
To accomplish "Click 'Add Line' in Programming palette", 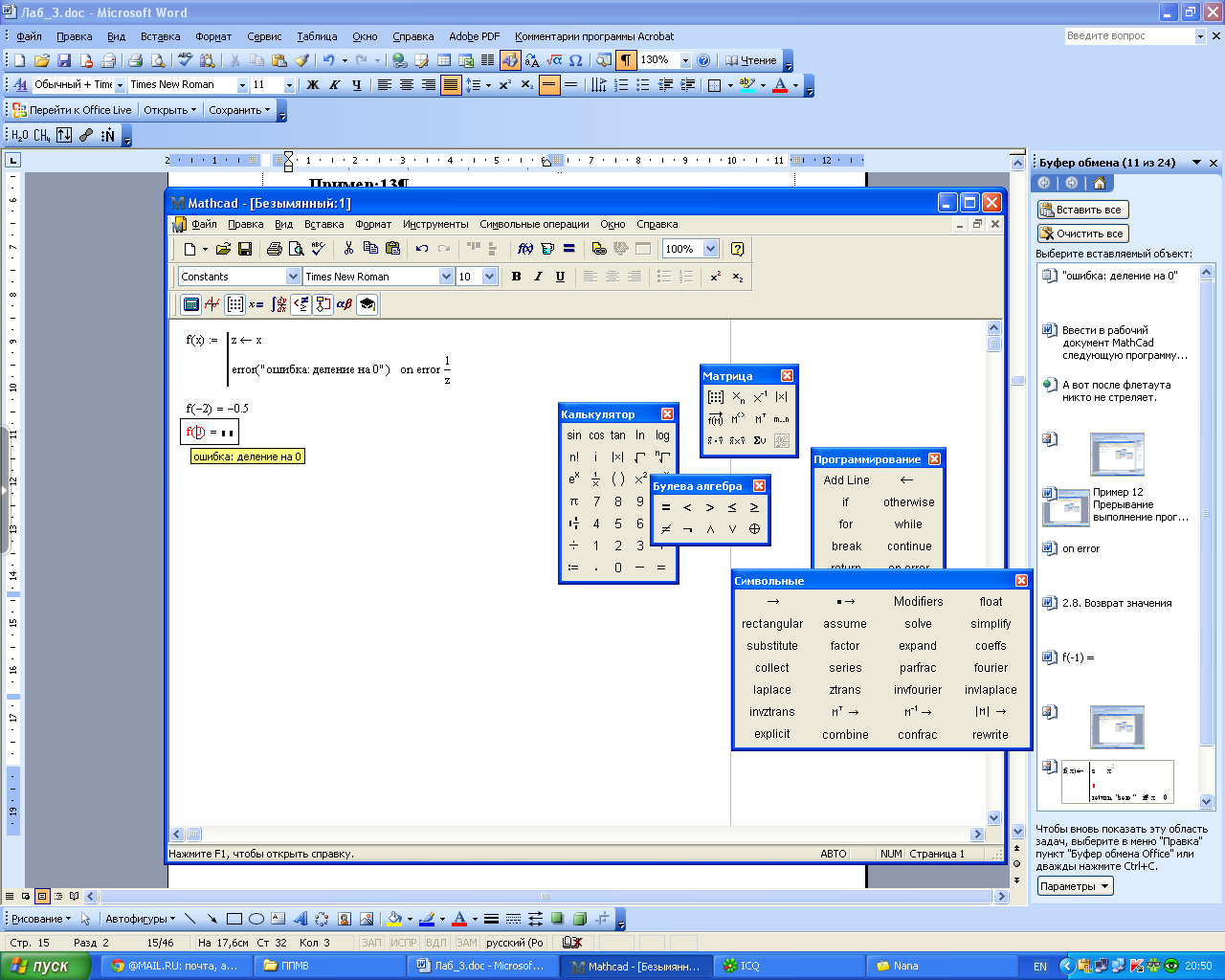I will (x=846, y=480).
